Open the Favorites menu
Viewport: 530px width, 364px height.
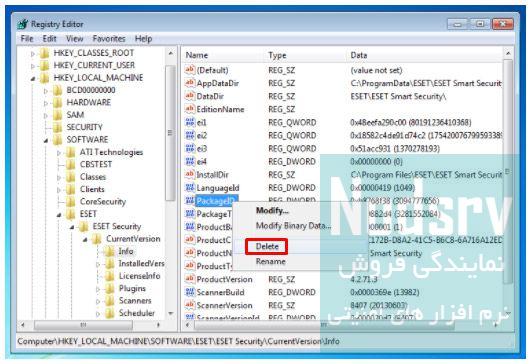(109, 39)
